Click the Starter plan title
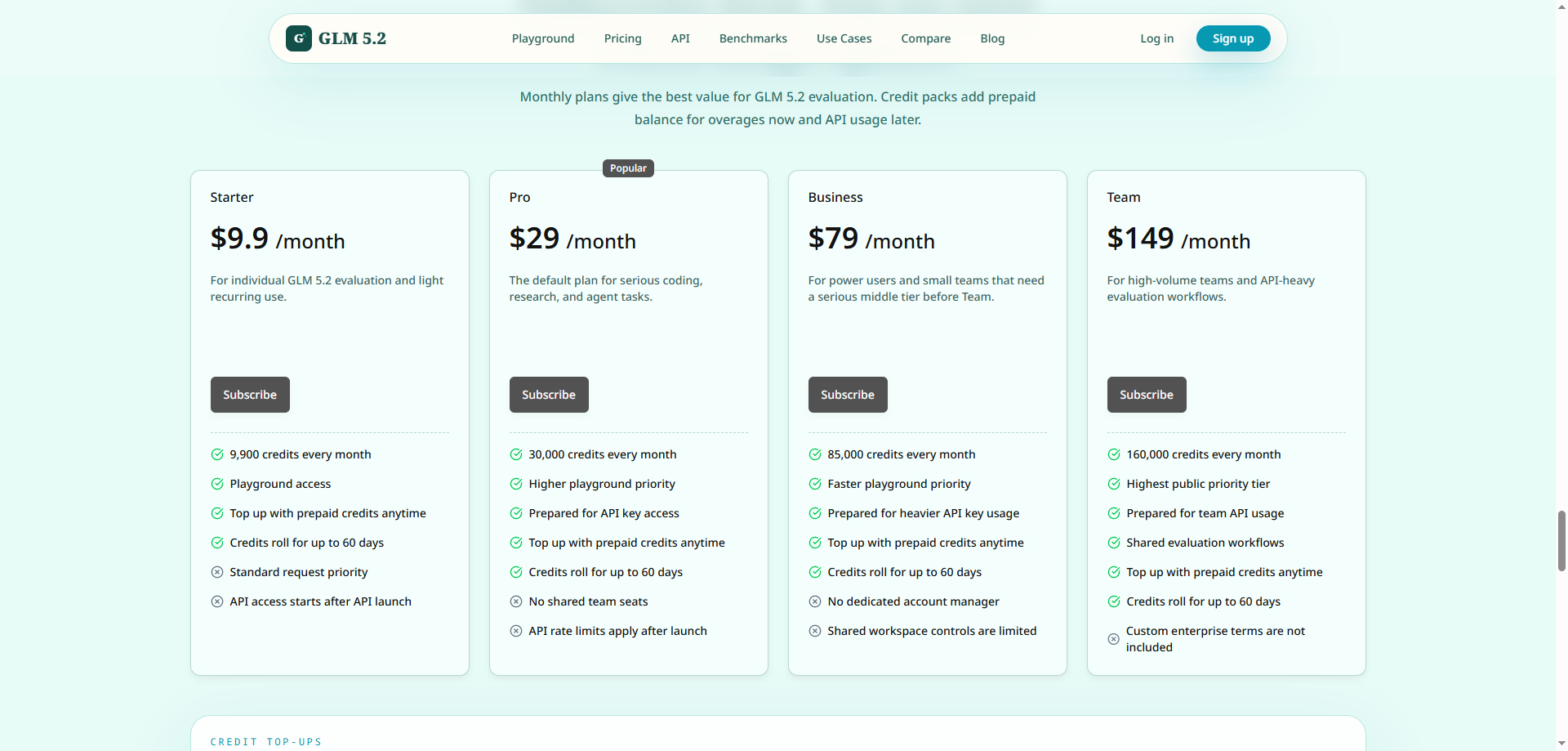This screenshot has height=751, width=1568. tap(232, 197)
